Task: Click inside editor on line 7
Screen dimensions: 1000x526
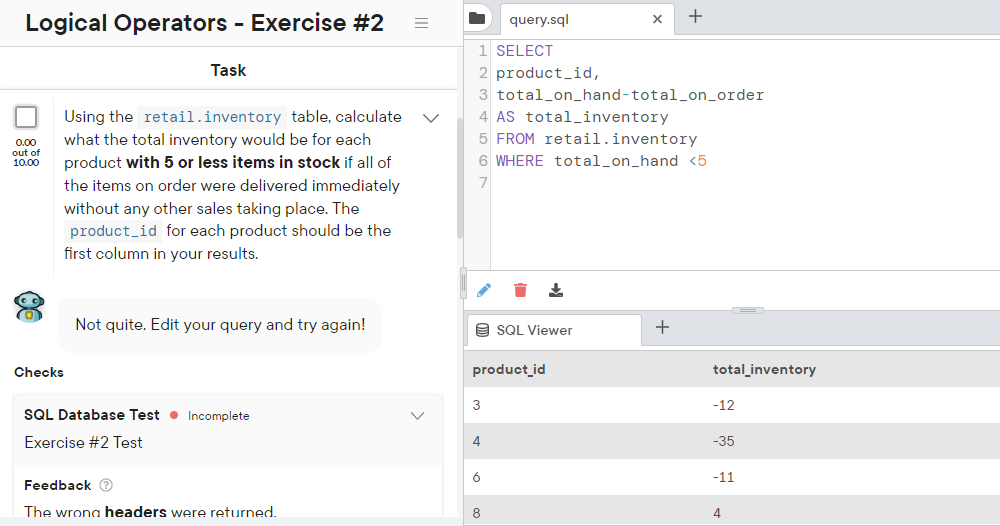Action: [745, 183]
